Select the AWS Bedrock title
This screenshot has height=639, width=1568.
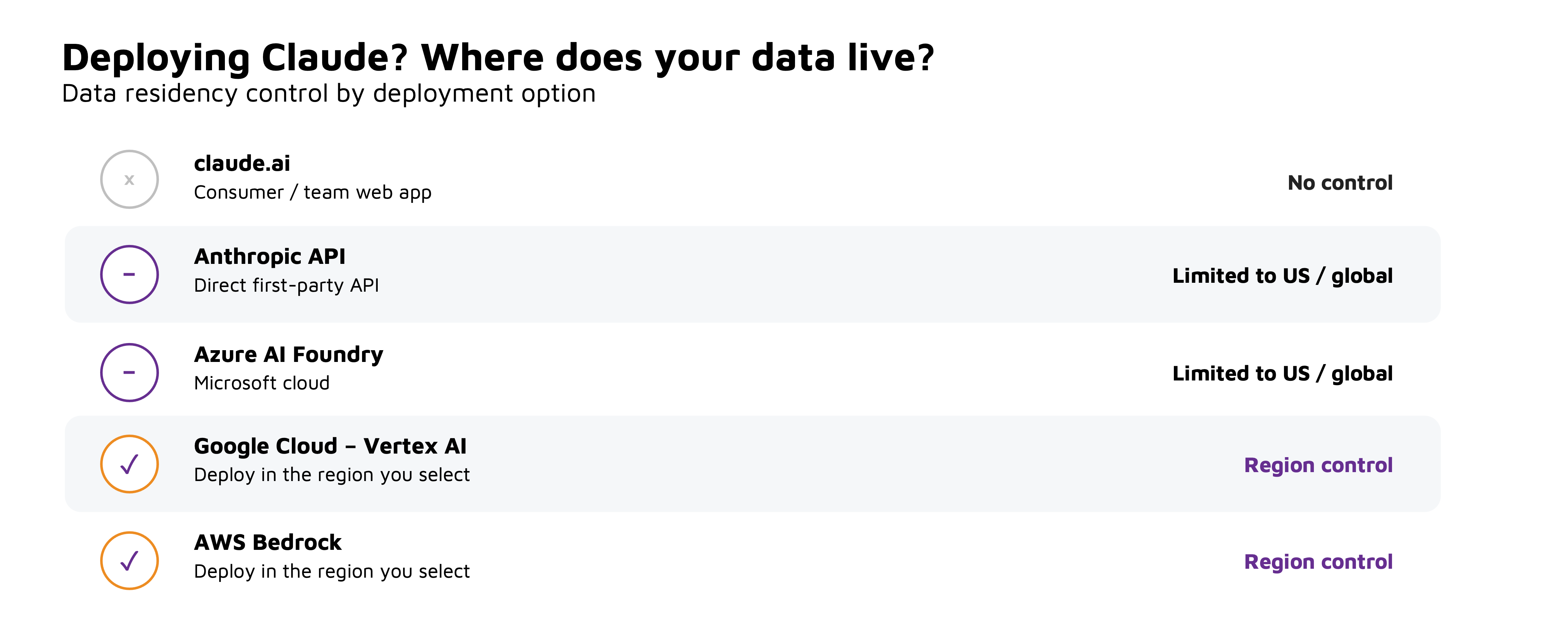tap(268, 543)
